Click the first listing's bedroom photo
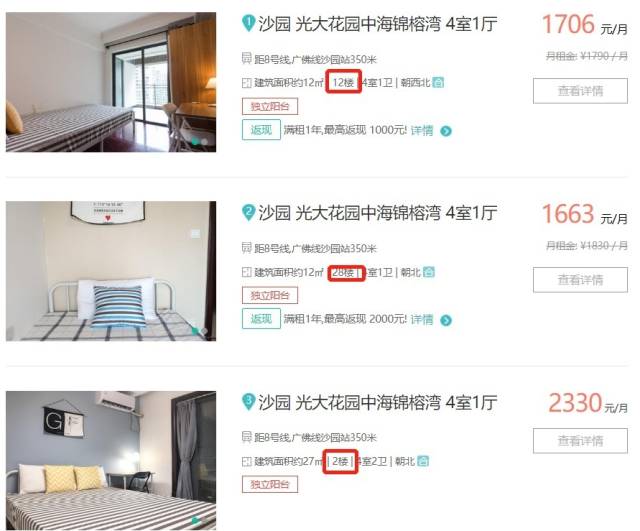This screenshot has width=640, height=531. [x=111, y=82]
